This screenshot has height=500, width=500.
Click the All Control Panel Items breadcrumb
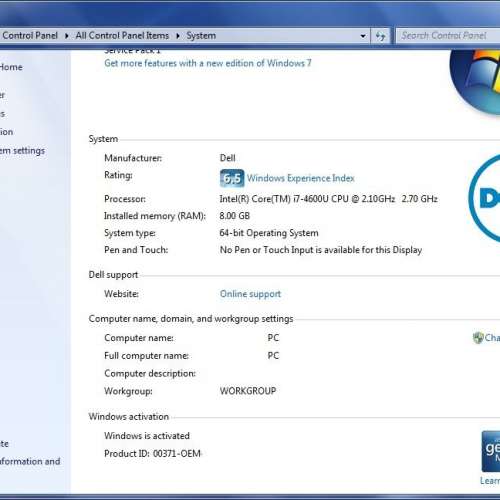(122, 35)
